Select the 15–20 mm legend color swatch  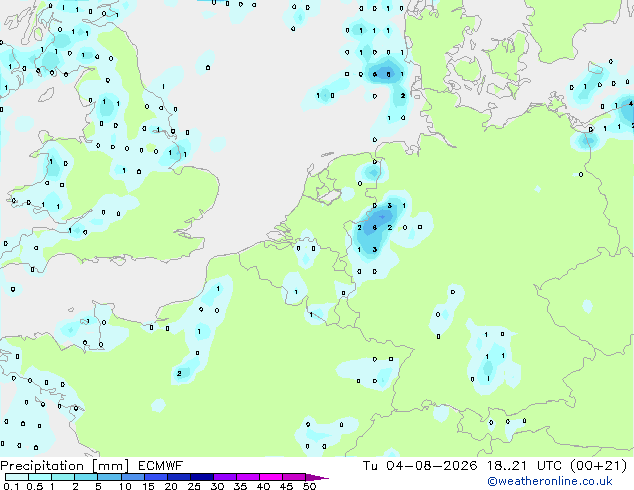click(156, 477)
